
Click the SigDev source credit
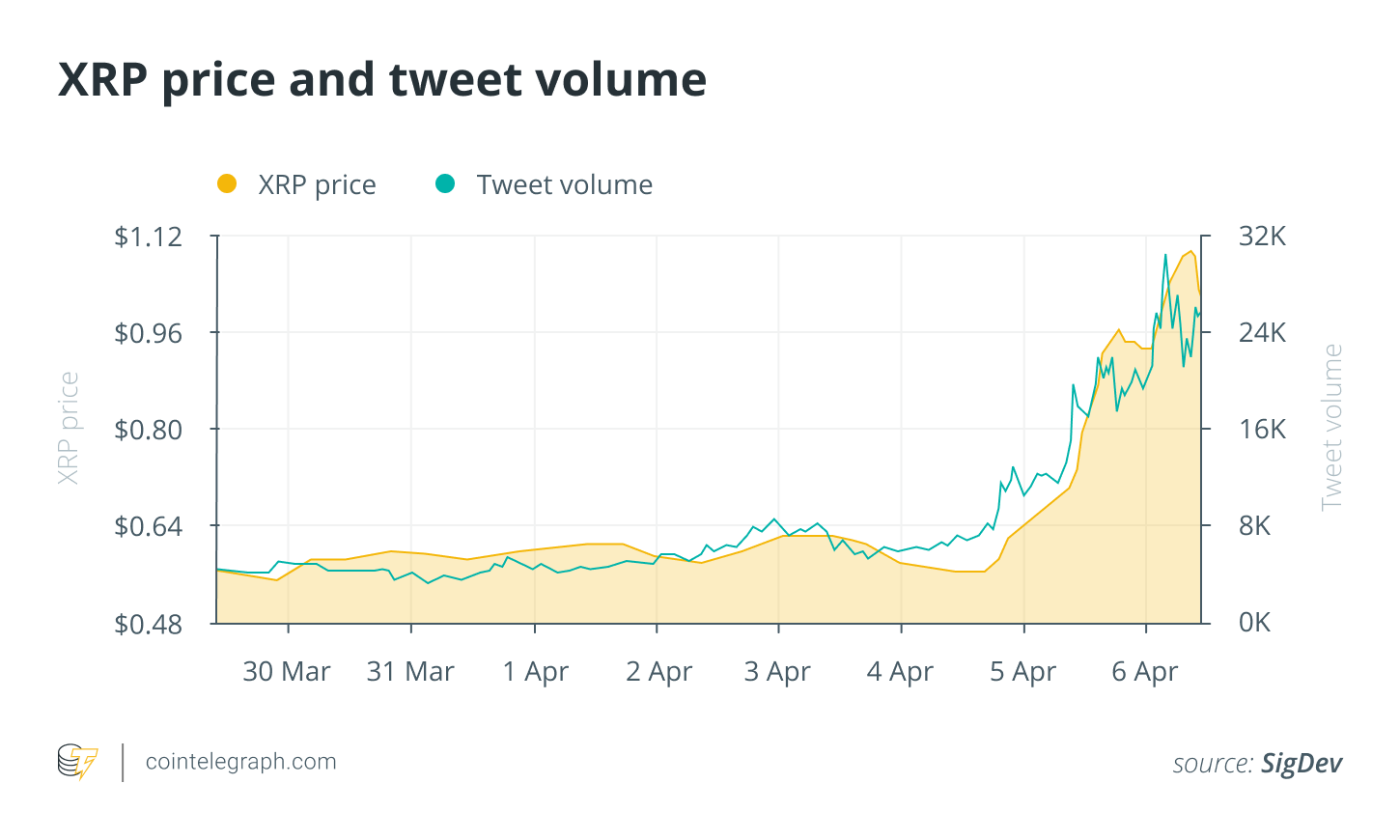[1302, 764]
